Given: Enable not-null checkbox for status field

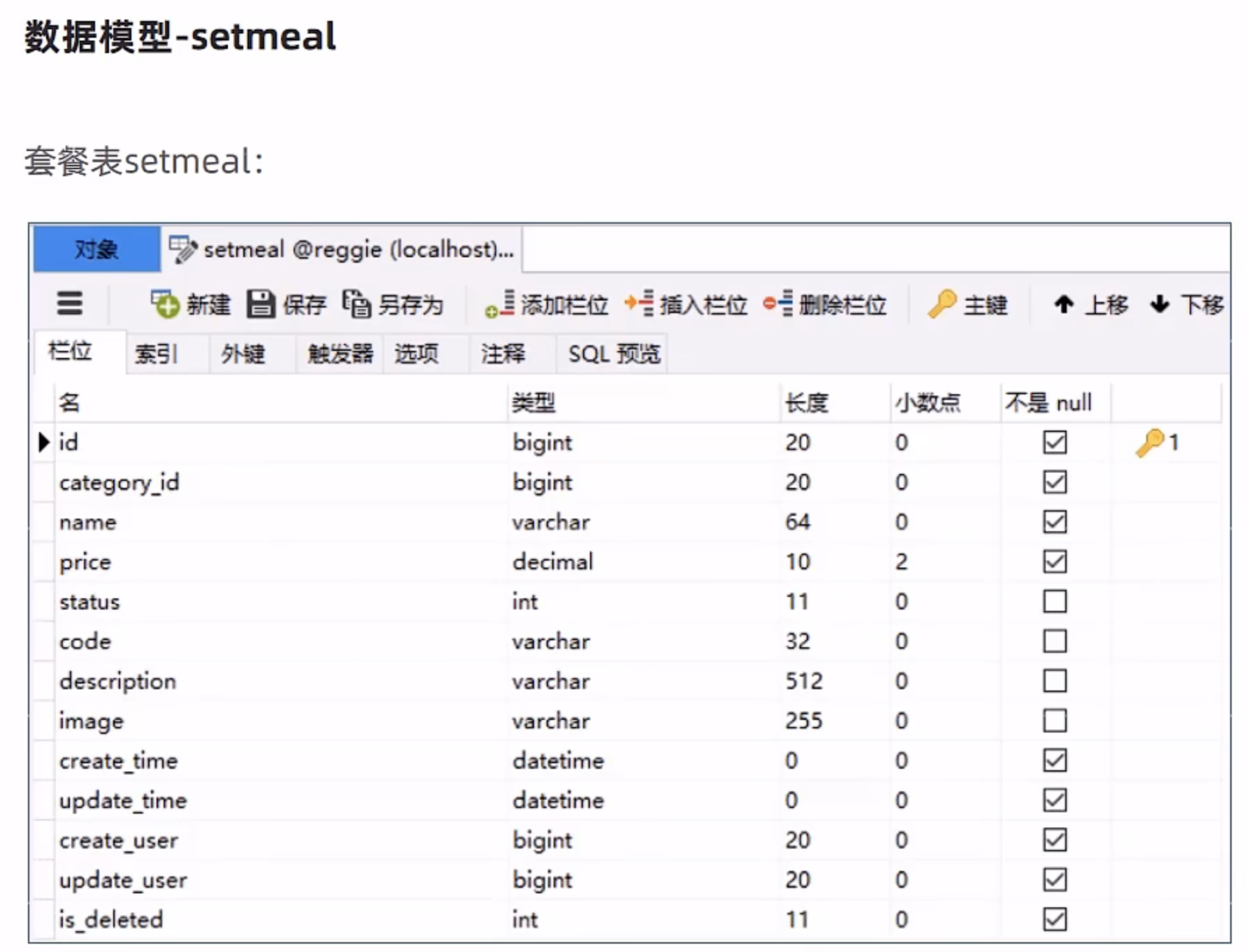Looking at the screenshot, I should tap(1055, 602).
